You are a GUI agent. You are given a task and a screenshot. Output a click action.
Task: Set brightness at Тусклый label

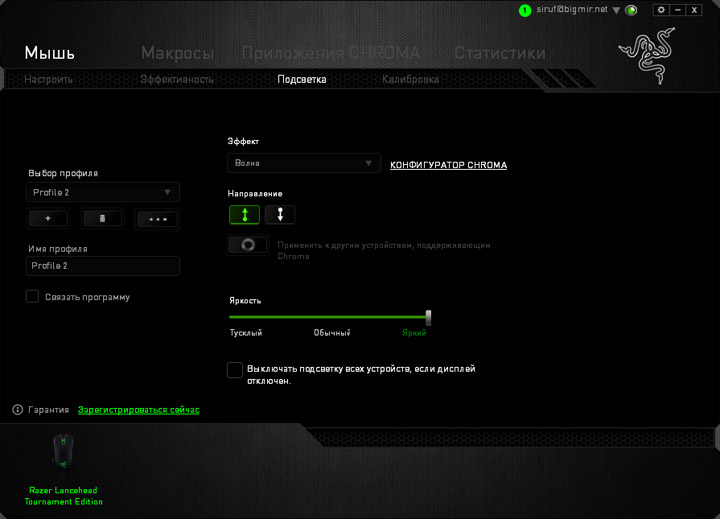(246, 333)
